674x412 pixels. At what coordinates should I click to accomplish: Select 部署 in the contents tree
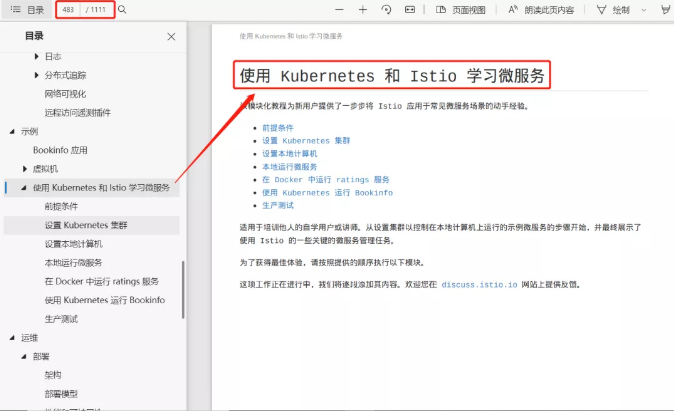pyautogui.click(x=41, y=357)
